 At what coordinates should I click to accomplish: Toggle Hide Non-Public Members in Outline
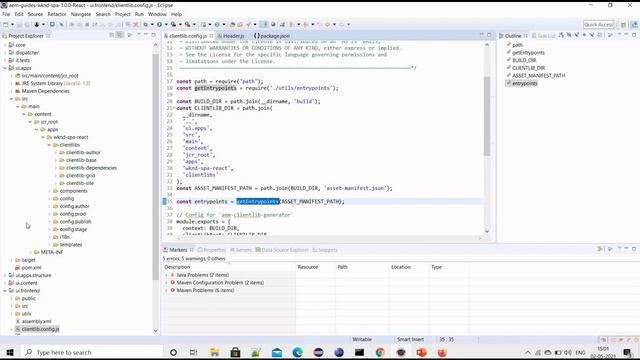point(584,36)
